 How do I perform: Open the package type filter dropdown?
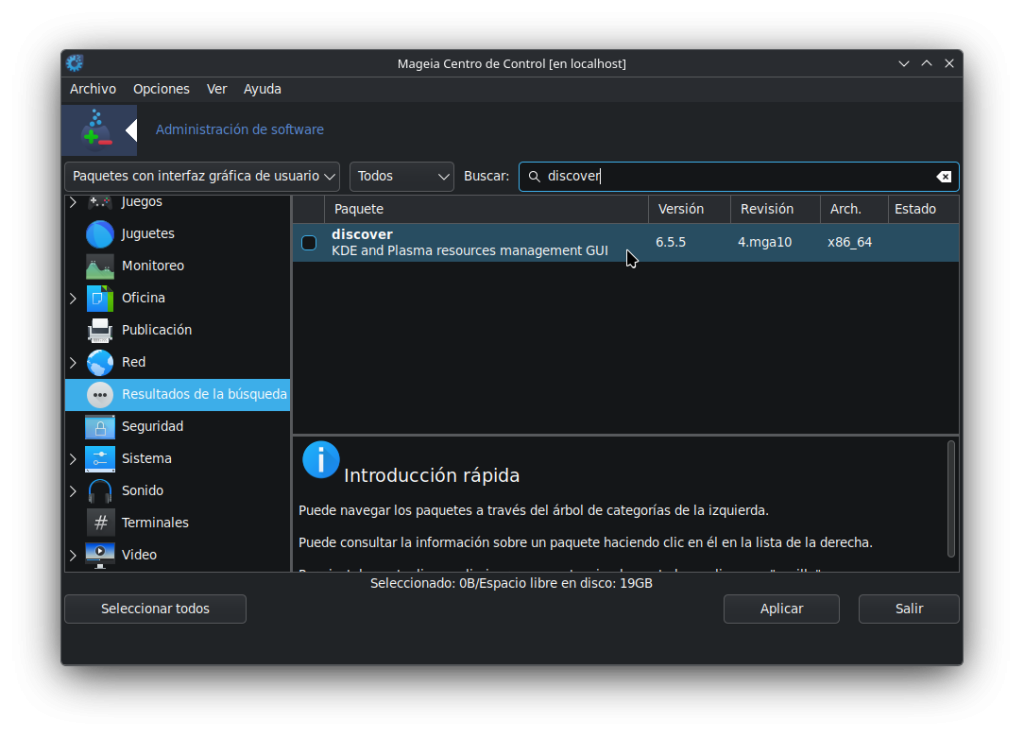(202, 176)
